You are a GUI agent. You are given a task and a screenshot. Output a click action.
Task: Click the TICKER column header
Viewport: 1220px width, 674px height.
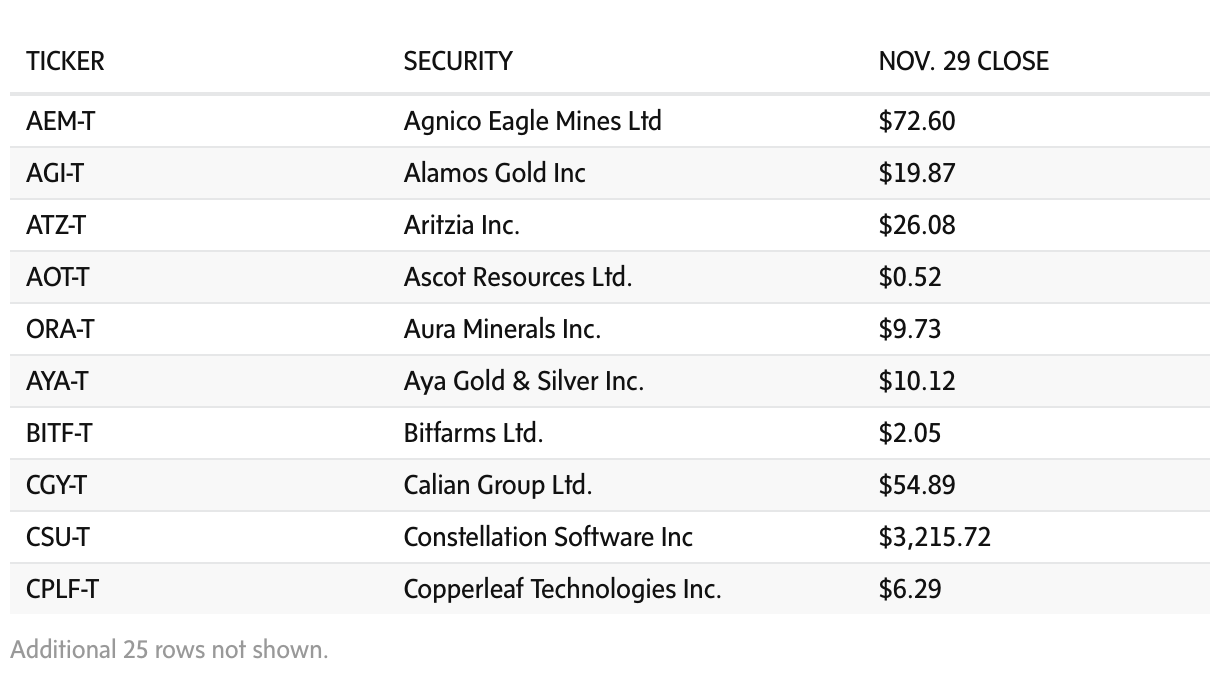coord(65,61)
